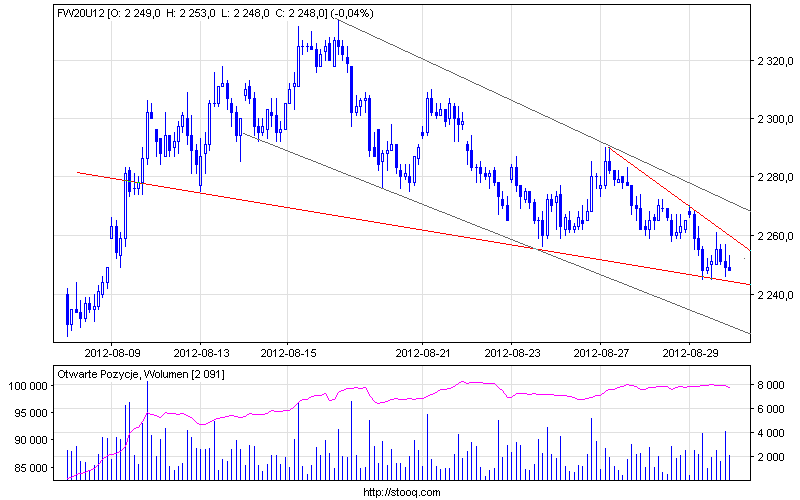Click the 2012-08-23 date label

pyautogui.click(x=512, y=353)
